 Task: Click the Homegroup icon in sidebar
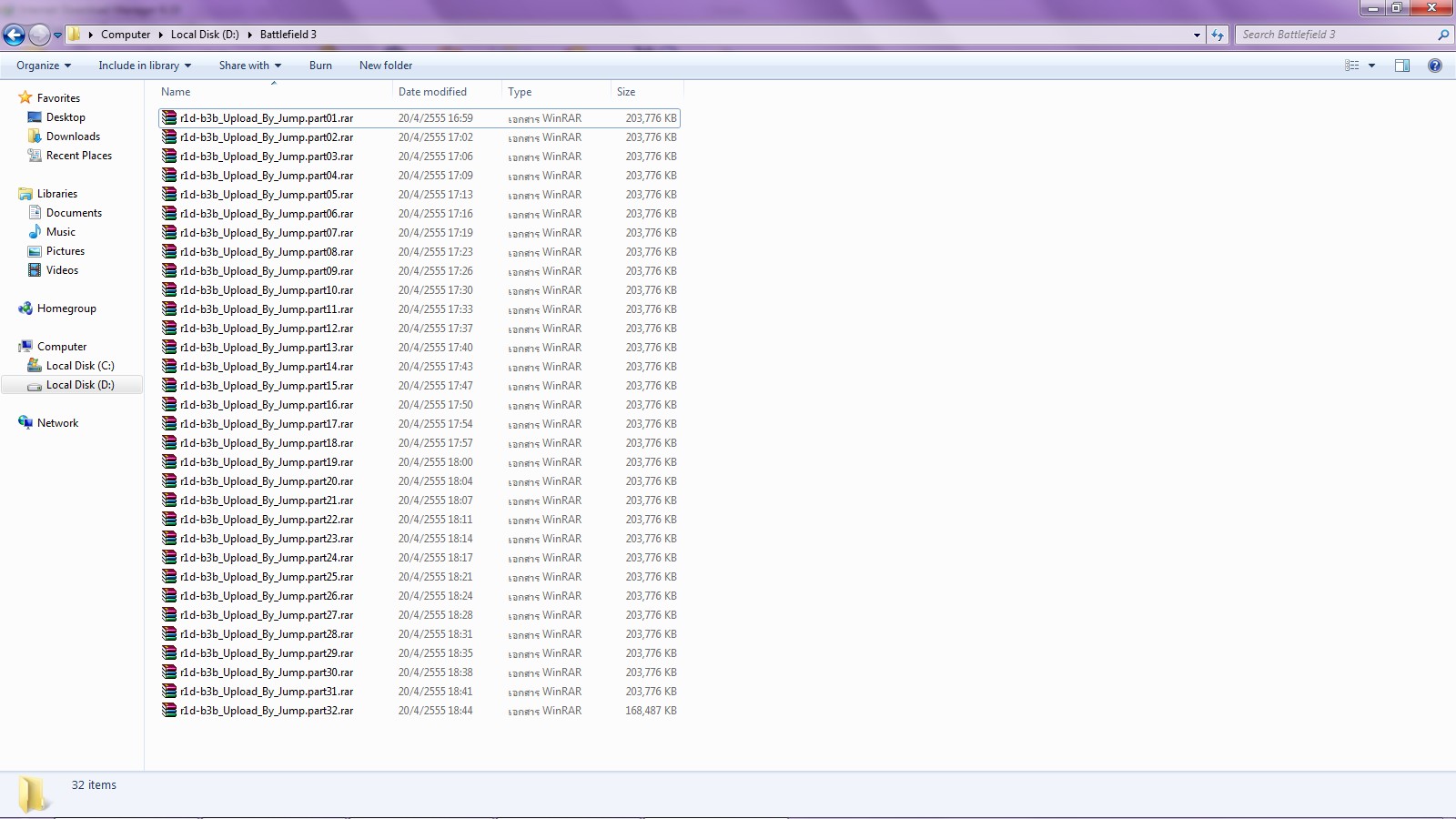[x=25, y=308]
